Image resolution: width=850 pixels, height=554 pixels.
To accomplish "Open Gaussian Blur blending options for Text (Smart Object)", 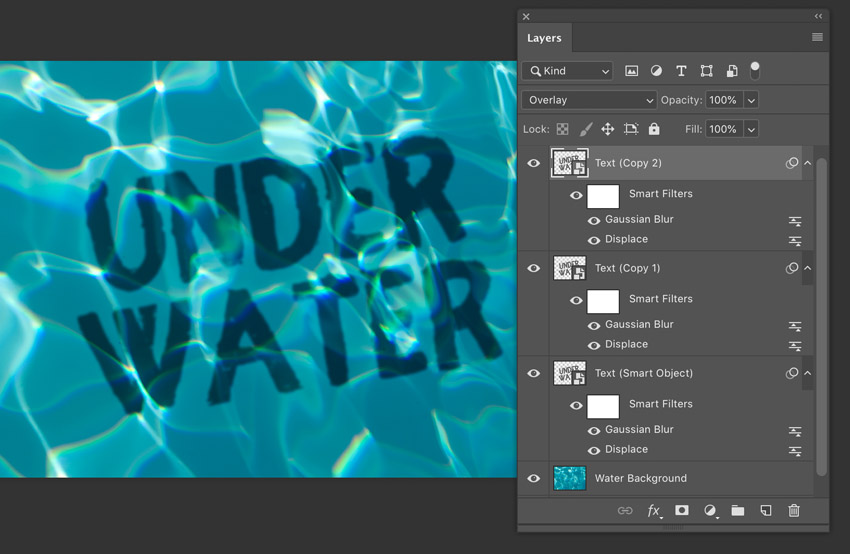I will pos(795,431).
